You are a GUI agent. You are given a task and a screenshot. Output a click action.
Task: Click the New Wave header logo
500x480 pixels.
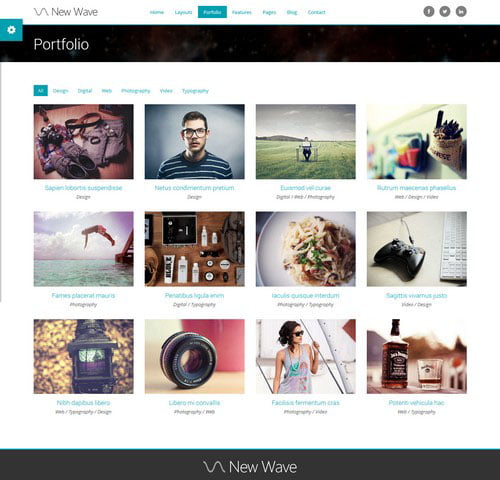(66, 12)
